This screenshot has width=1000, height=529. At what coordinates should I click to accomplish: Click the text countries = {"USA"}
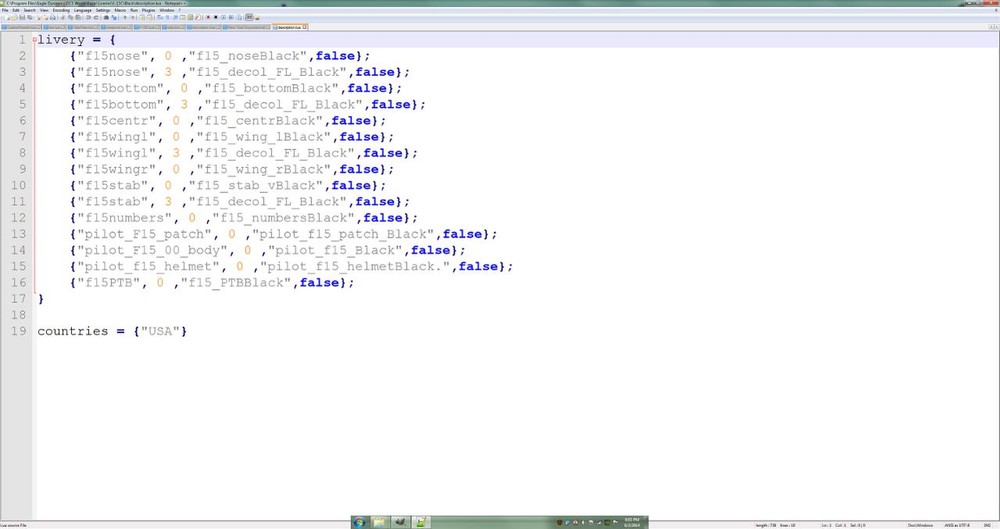[112, 331]
